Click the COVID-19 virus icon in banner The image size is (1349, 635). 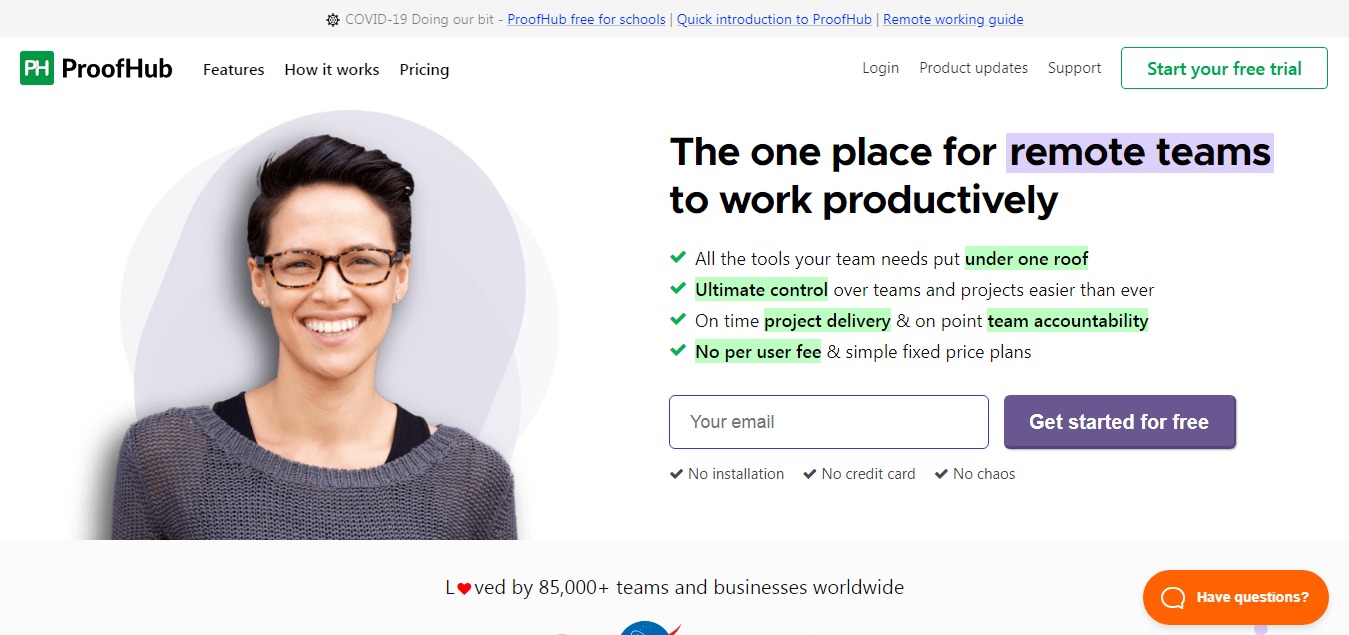point(333,20)
